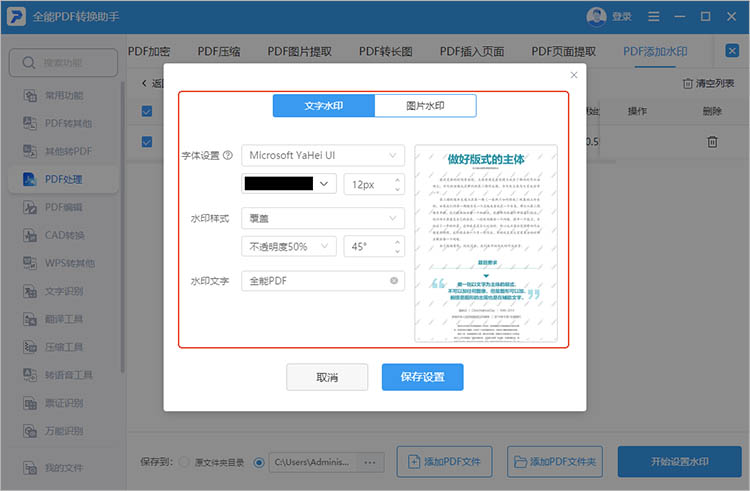Clear the watermark text with x icon

pos(394,281)
